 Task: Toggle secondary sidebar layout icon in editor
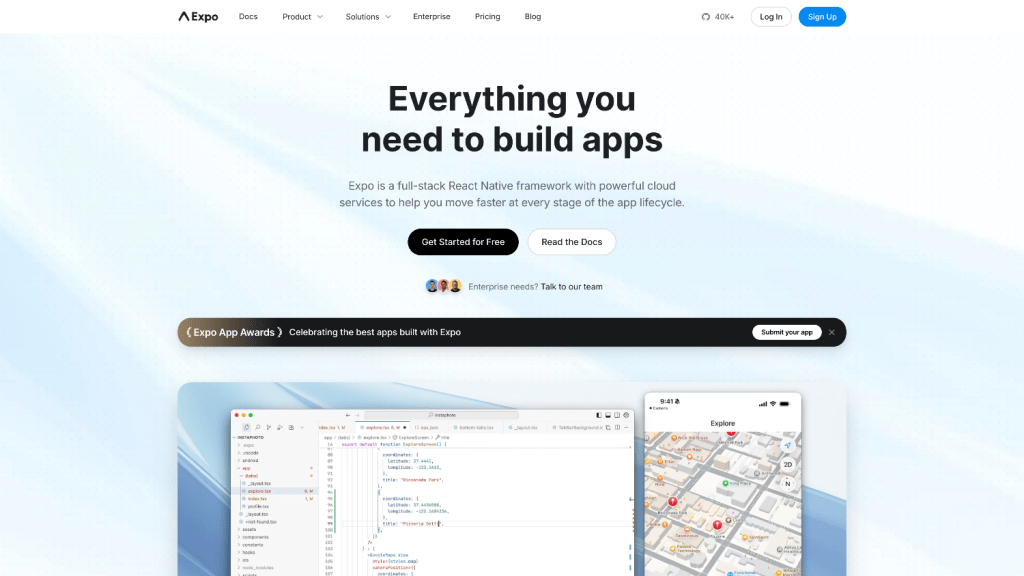[616, 415]
